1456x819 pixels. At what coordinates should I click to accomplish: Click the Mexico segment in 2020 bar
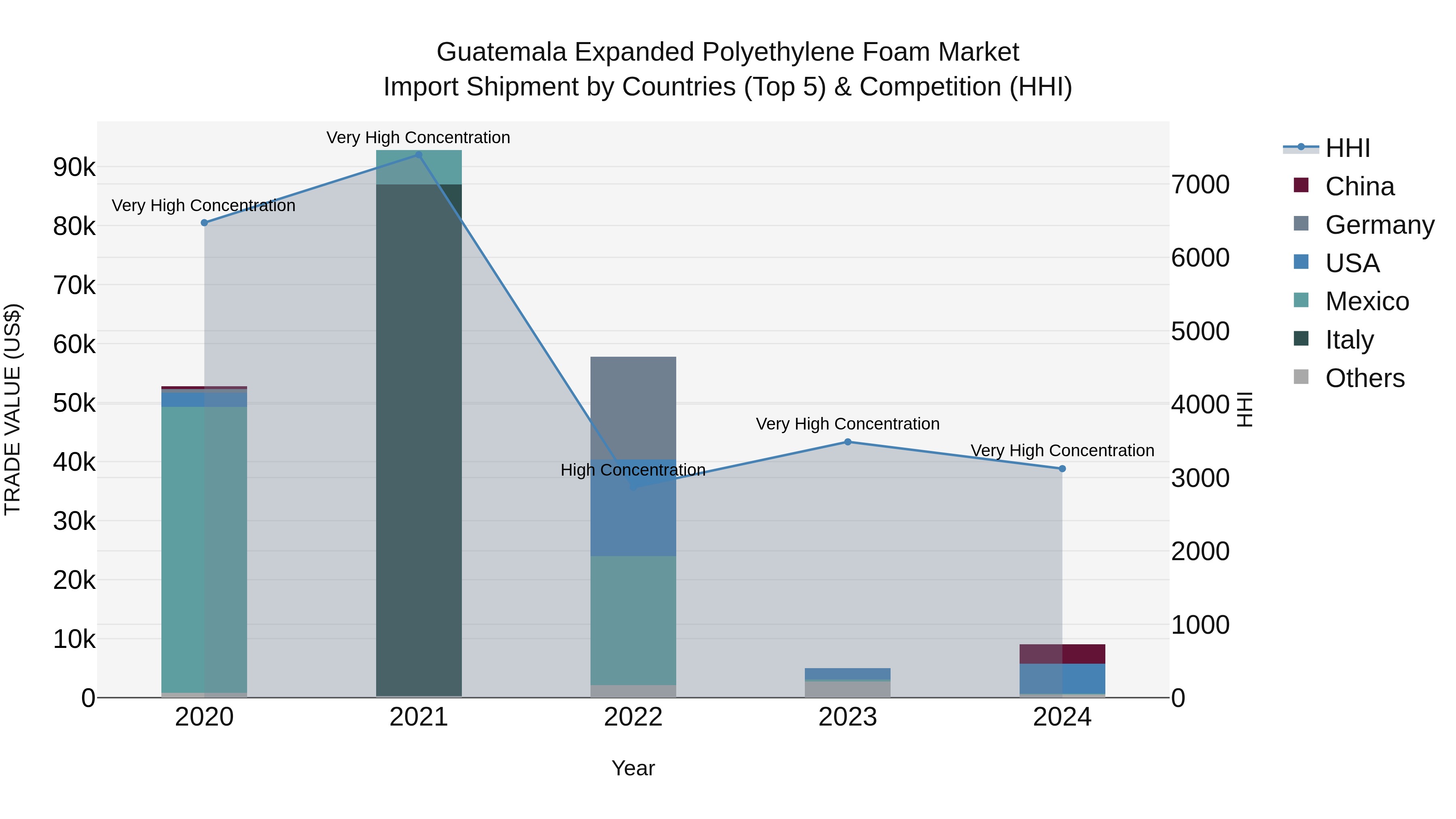[204, 549]
